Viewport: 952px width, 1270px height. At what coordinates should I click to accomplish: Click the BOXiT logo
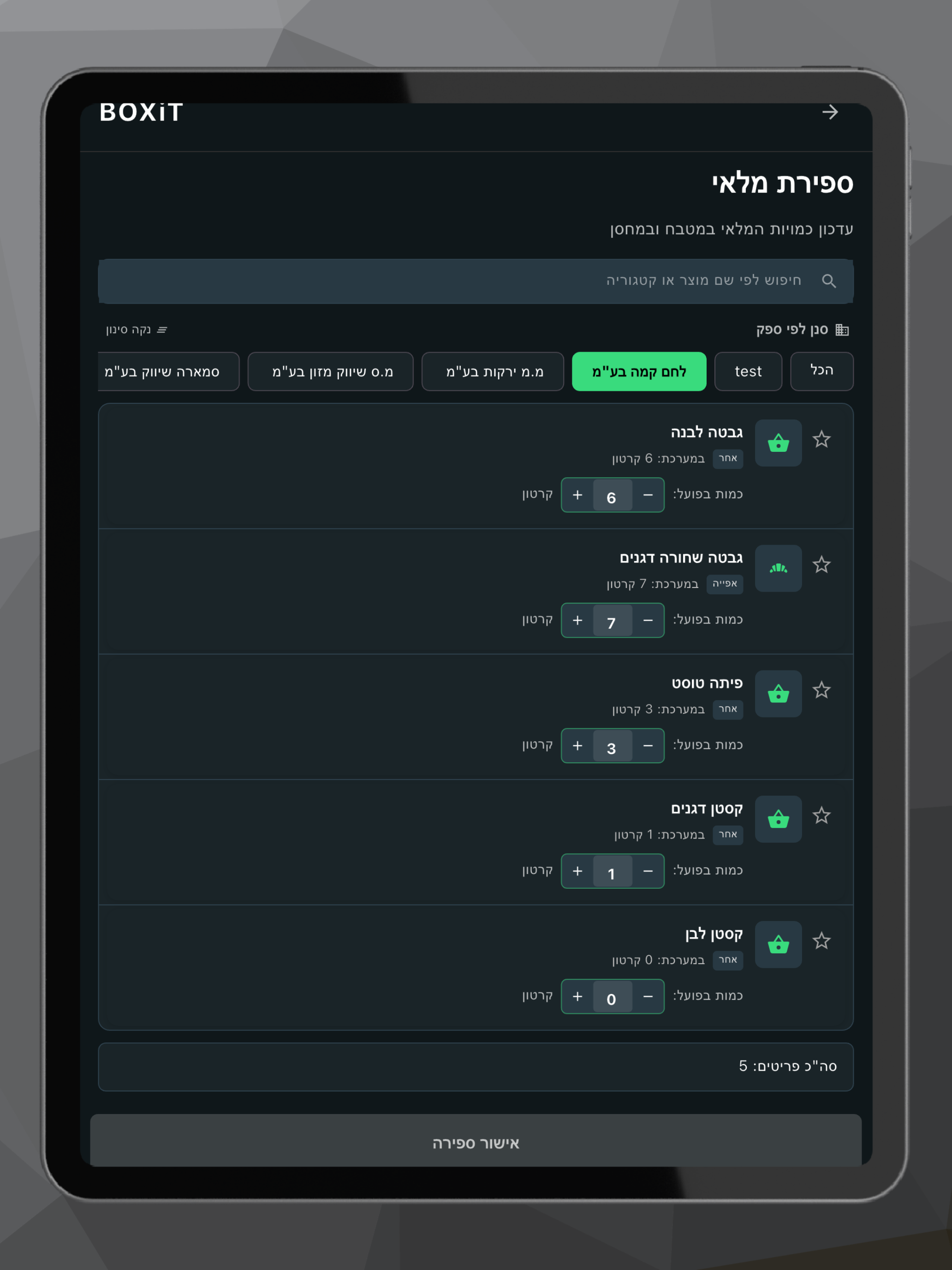[x=141, y=113]
